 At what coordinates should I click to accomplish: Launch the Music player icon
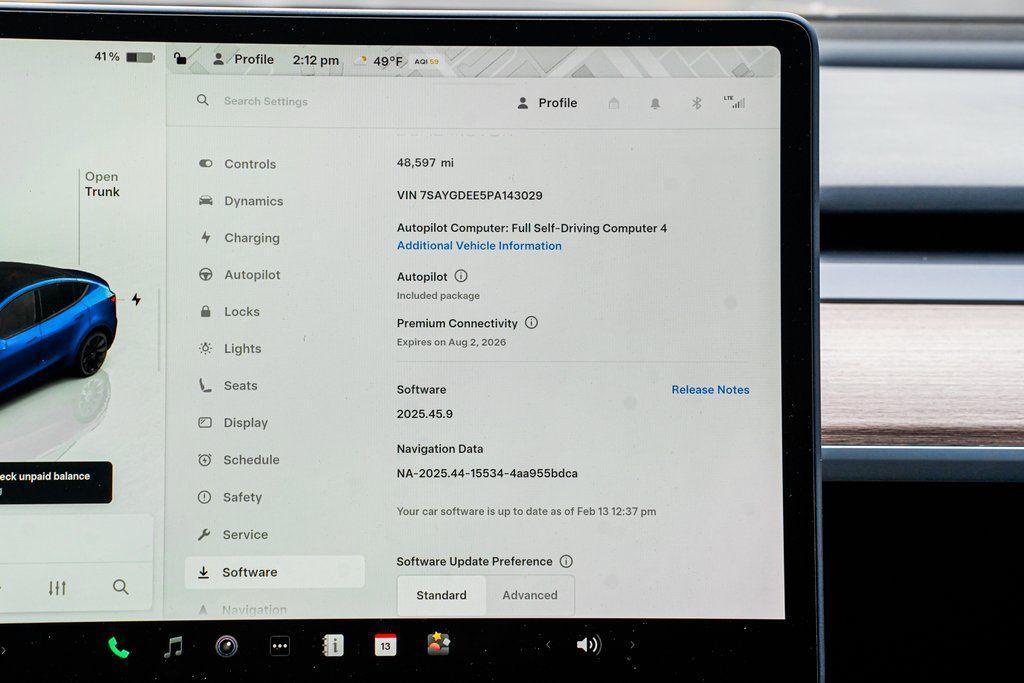[174, 645]
